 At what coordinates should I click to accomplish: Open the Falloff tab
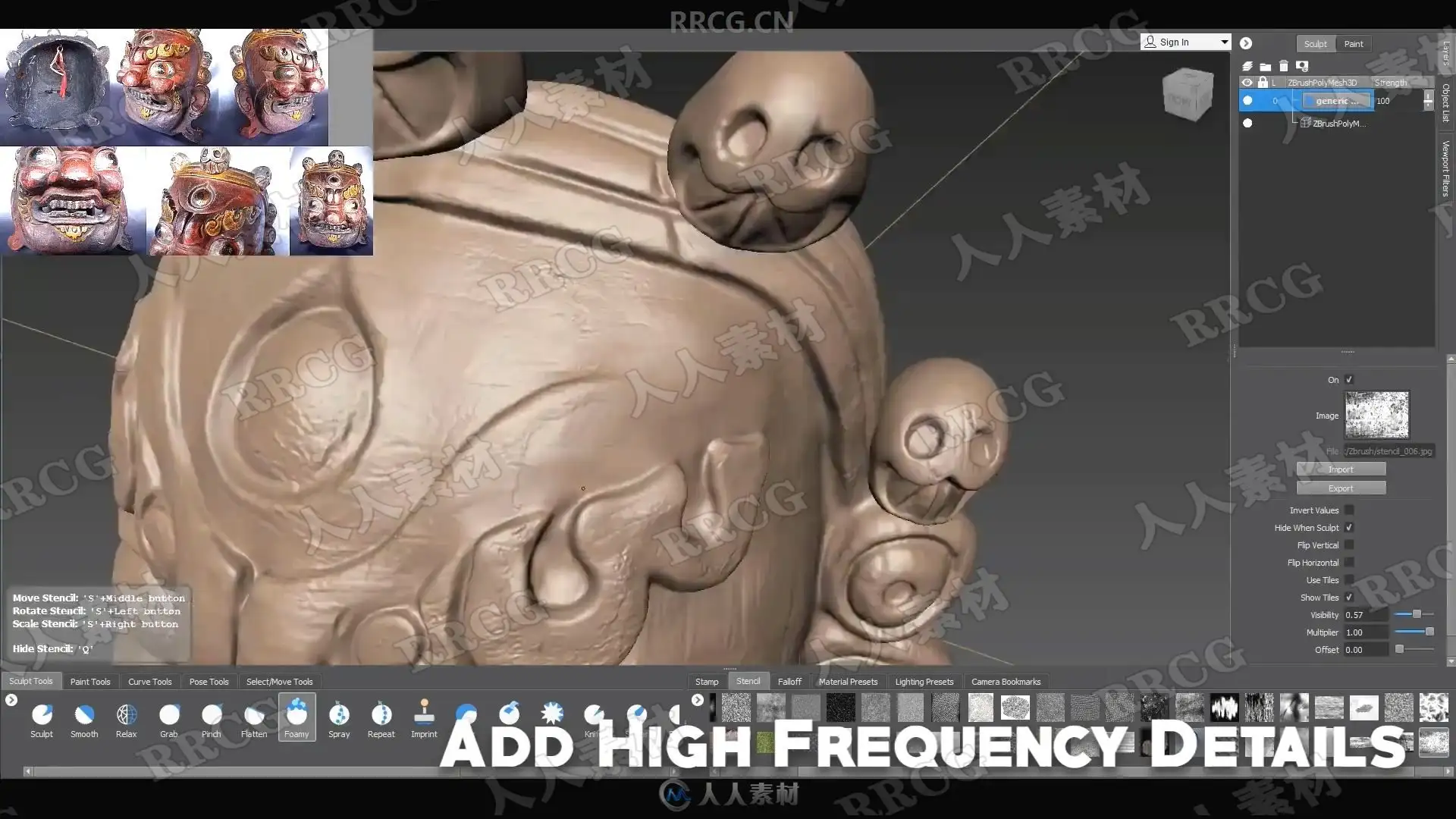click(x=789, y=682)
